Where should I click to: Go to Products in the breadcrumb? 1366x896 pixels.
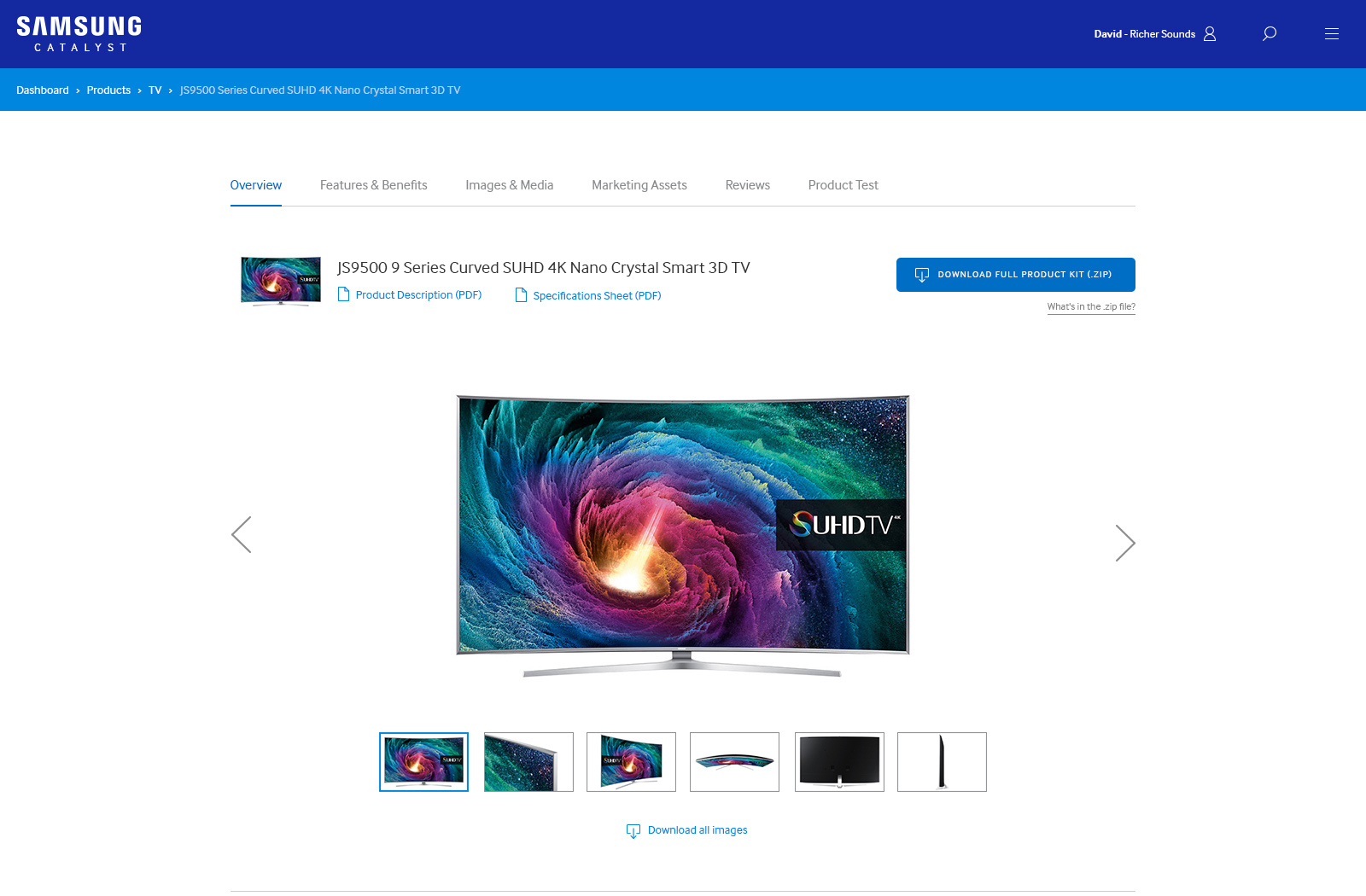pos(108,90)
